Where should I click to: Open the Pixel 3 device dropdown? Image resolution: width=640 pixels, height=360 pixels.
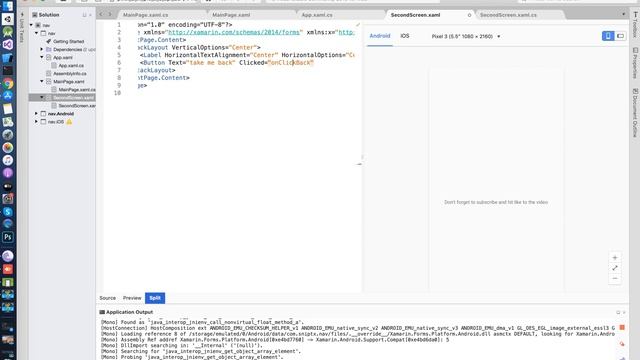click(466, 36)
